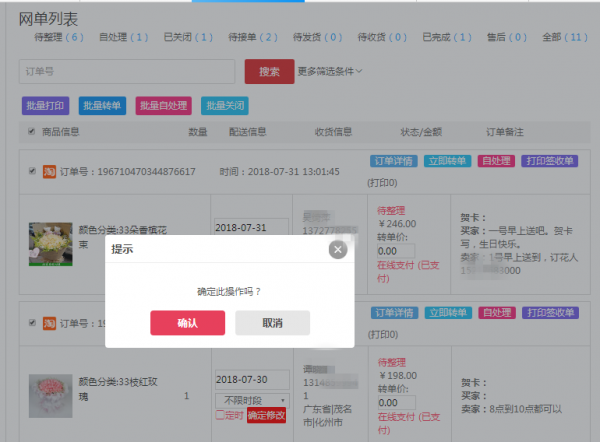
Task: Toggle the second order's checkbox
Action: (x=32, y=323)
